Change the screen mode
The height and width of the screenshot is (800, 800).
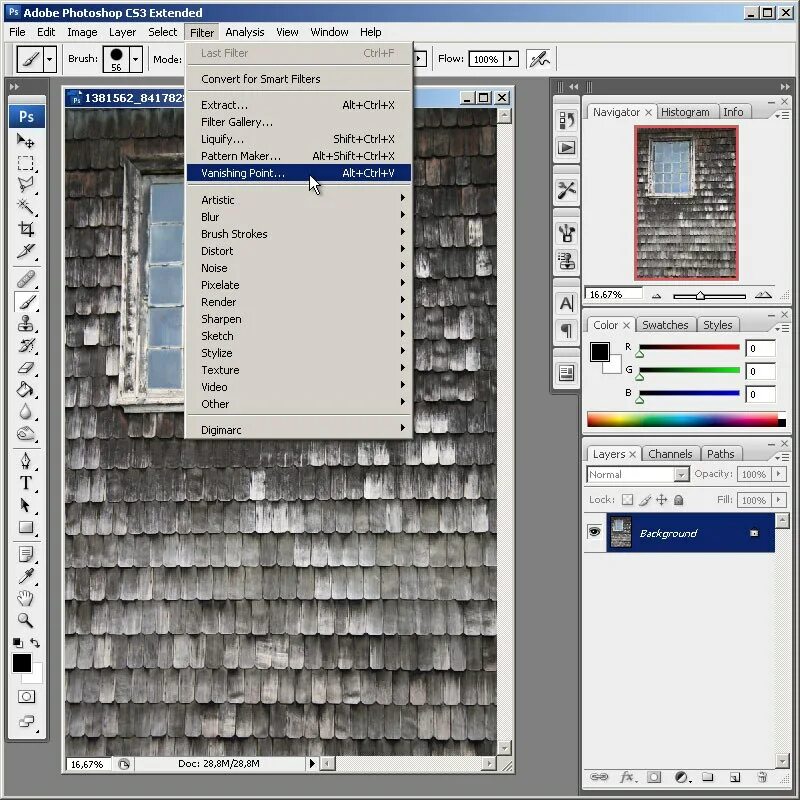coord(26,721)
